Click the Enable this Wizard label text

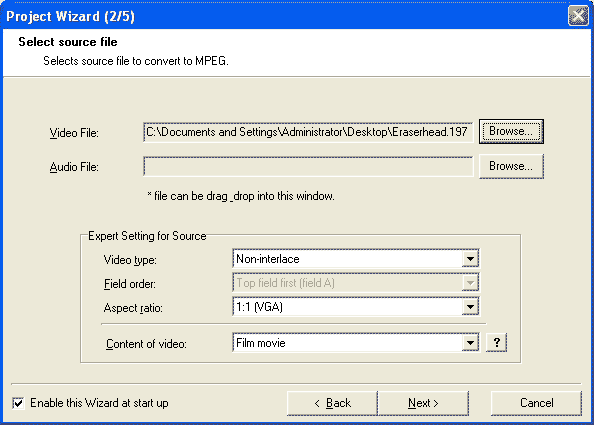(99, 403)
